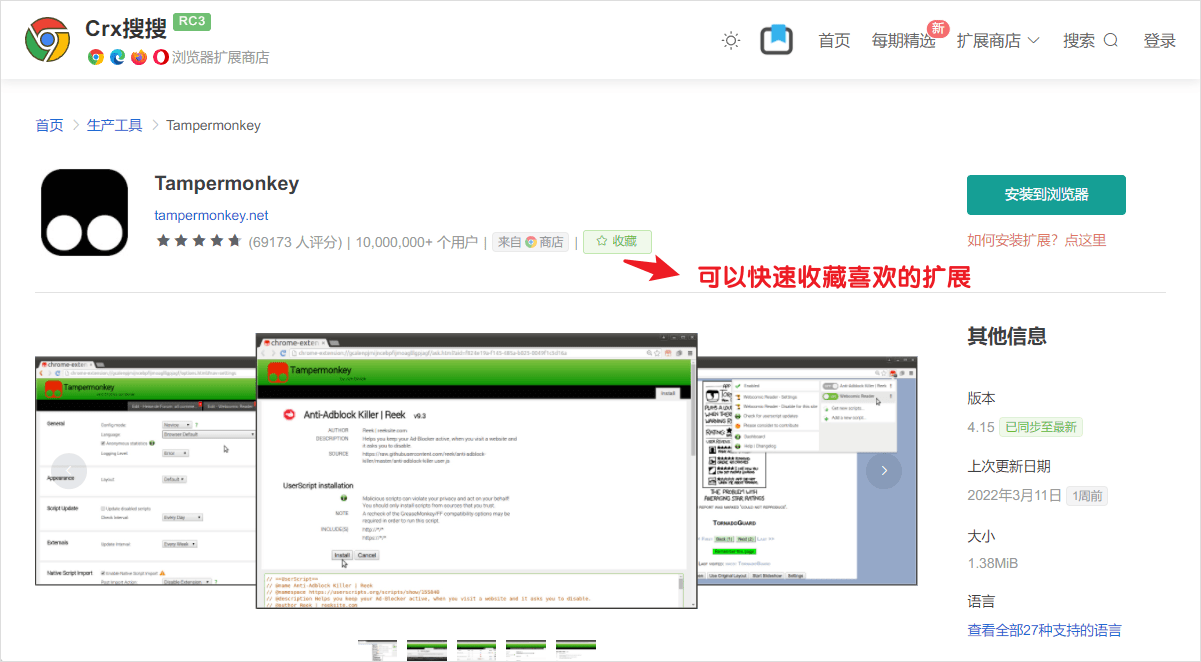This screenshot has height=662, width=1201.
Task: Click the small Chrome browser icon in header
Action: tap(96, 57)
